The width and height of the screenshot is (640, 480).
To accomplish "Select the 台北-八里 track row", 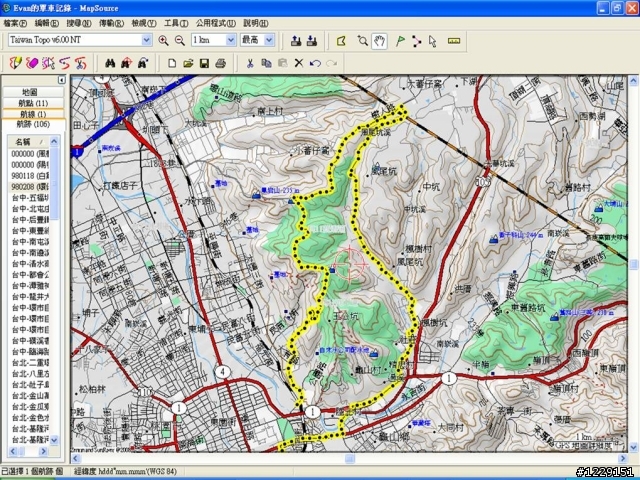I will pyautogui.click(x=29, y=374).
